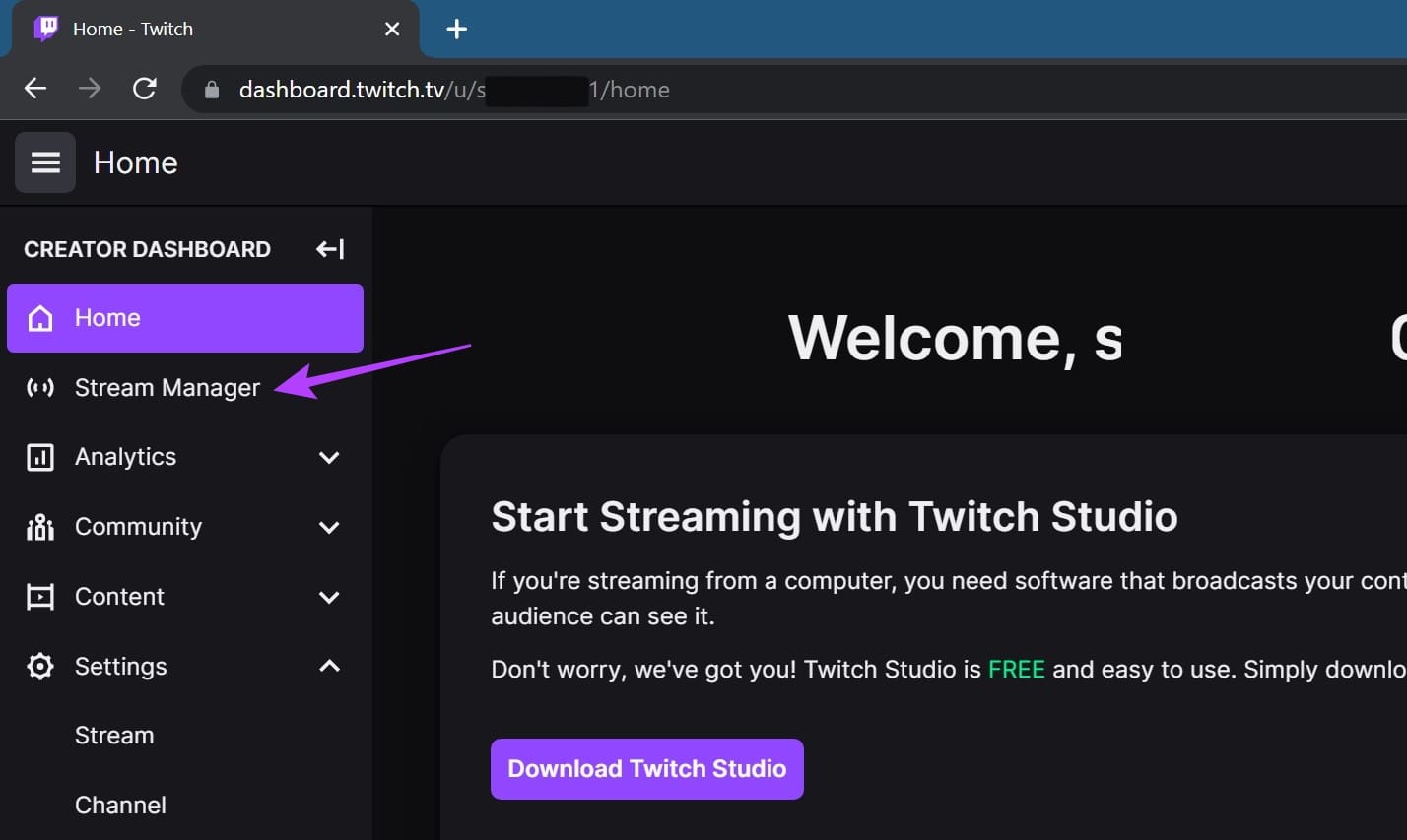1407x840 pixels.
Task: Click the green FREE text
Action: (1017, 670)
